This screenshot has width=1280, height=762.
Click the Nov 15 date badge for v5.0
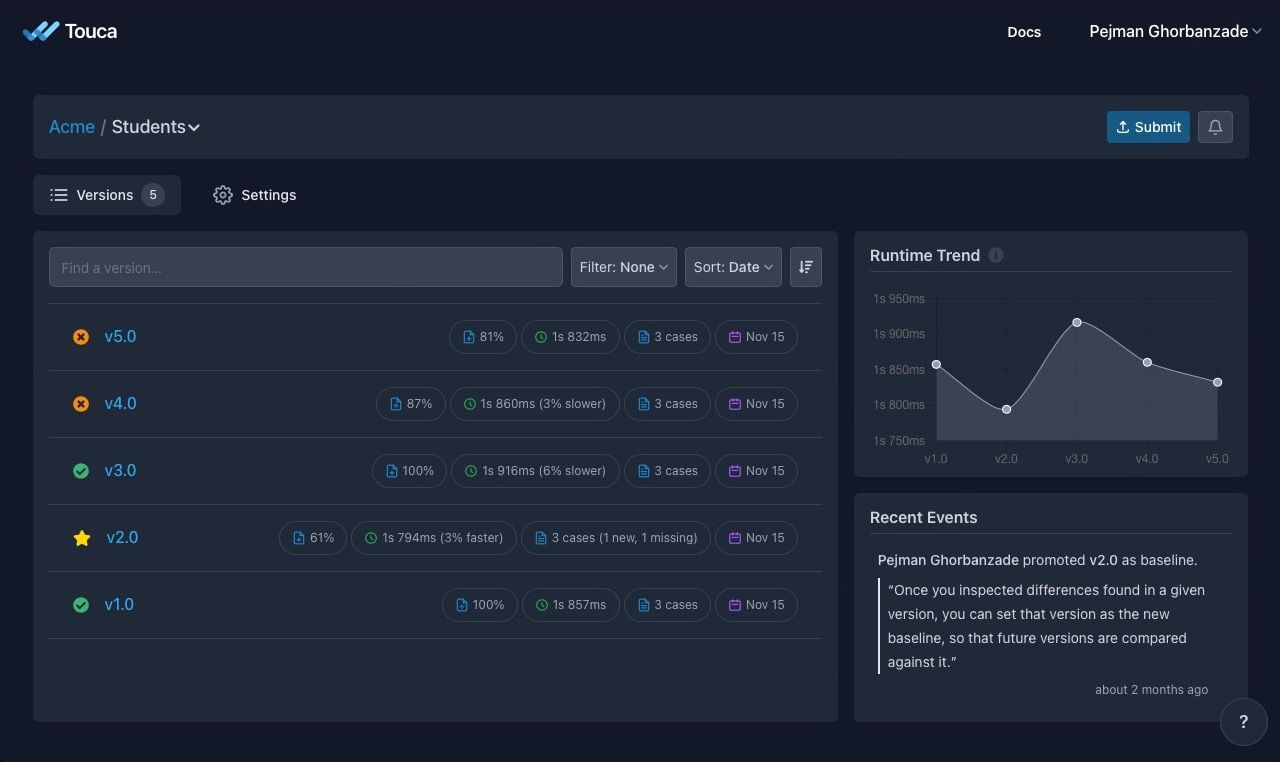pyautogui.click(x=756, y=337)
